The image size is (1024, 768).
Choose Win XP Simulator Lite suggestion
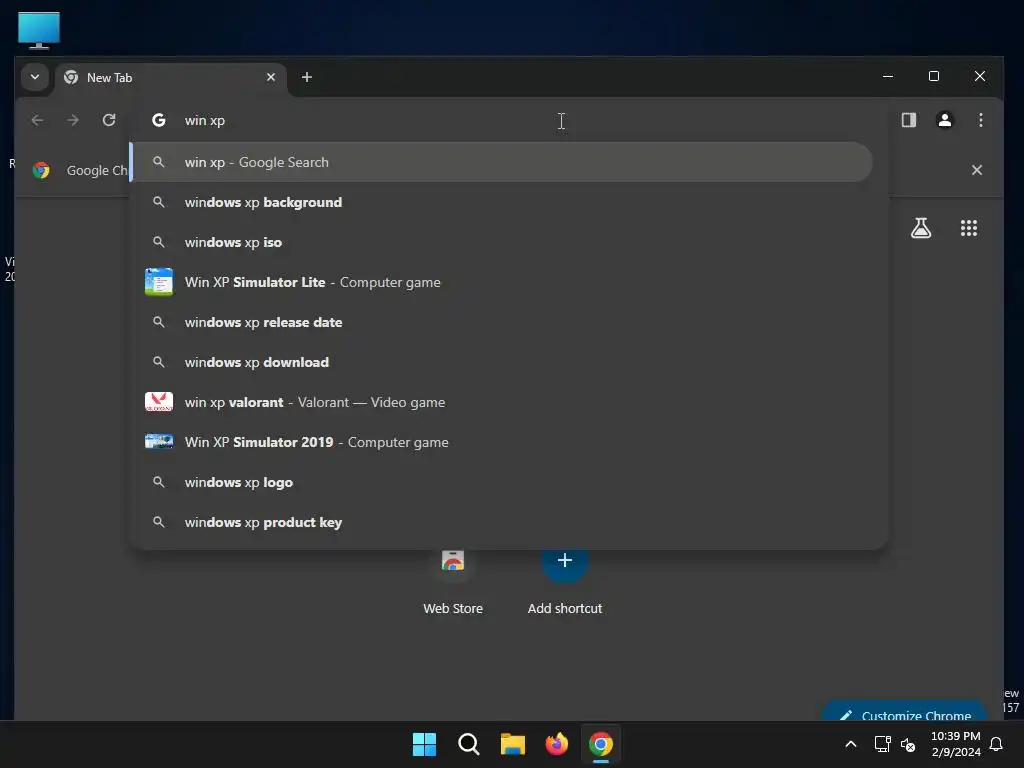[502, 282]
